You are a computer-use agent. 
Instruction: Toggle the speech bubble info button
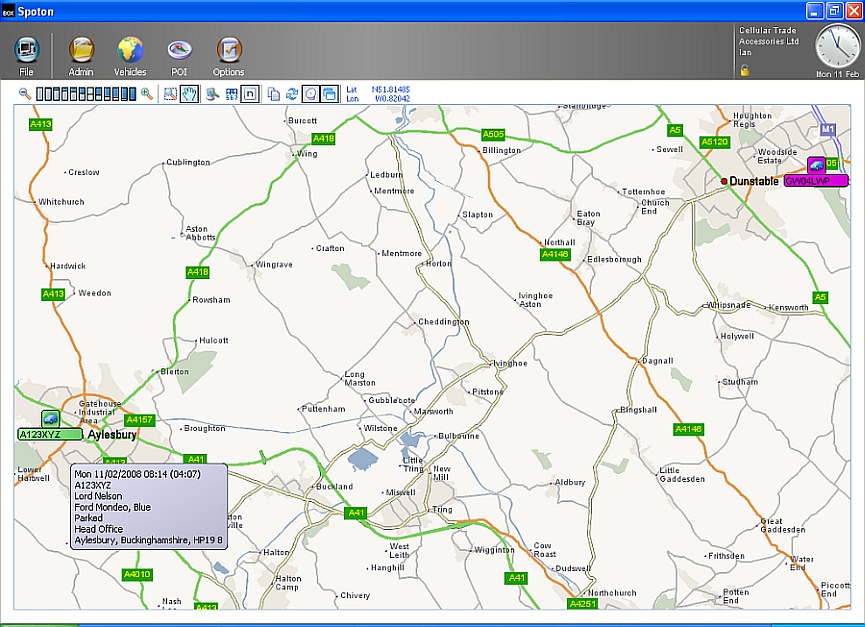(x=310, y=94)
